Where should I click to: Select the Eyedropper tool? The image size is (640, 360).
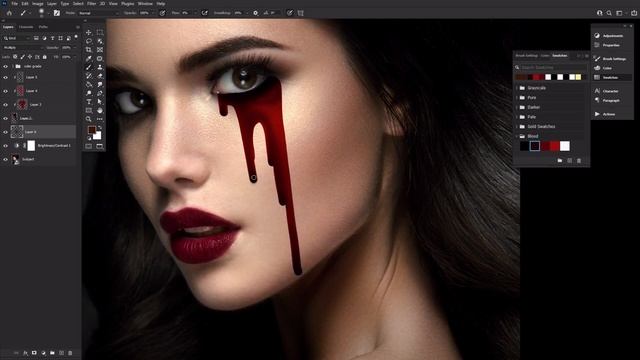pos(89,58)
